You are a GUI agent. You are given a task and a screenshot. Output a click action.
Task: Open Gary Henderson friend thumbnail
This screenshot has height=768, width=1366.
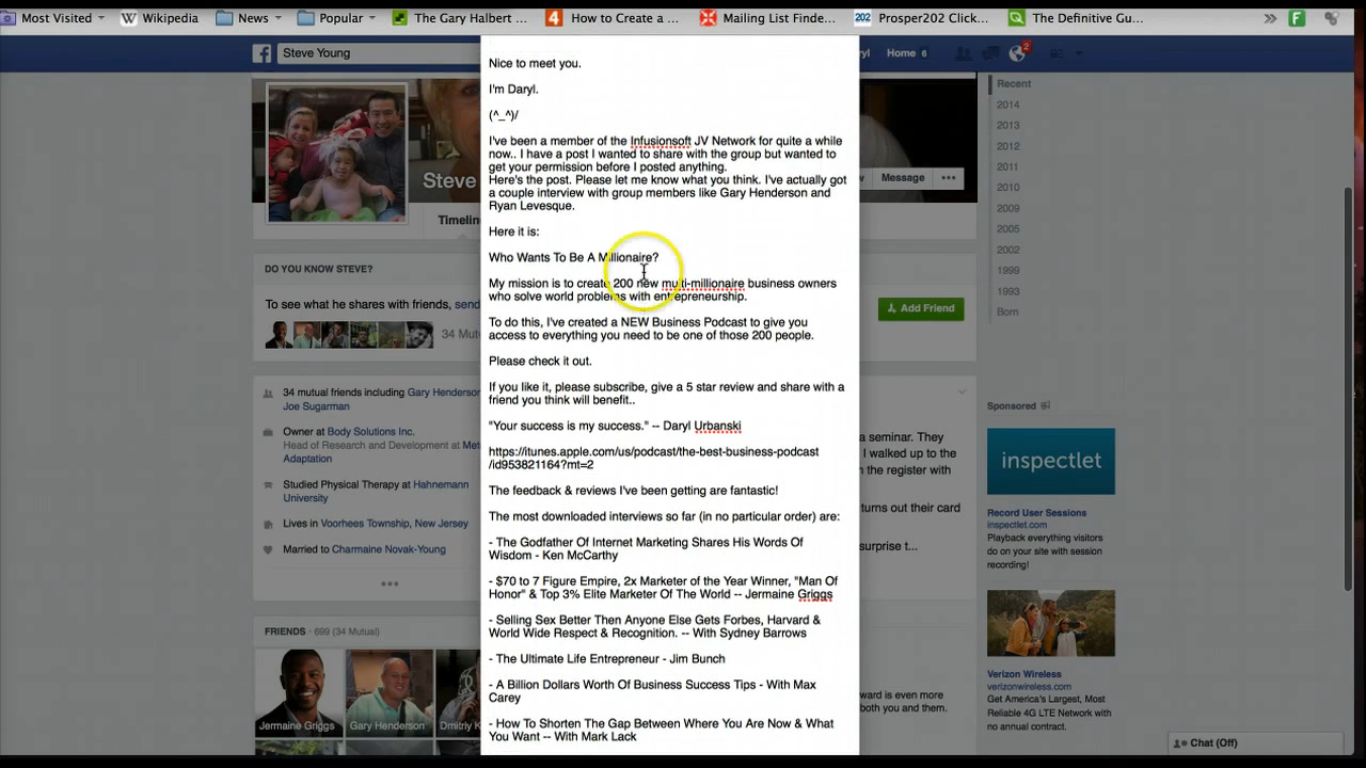(x=389, y=694)
